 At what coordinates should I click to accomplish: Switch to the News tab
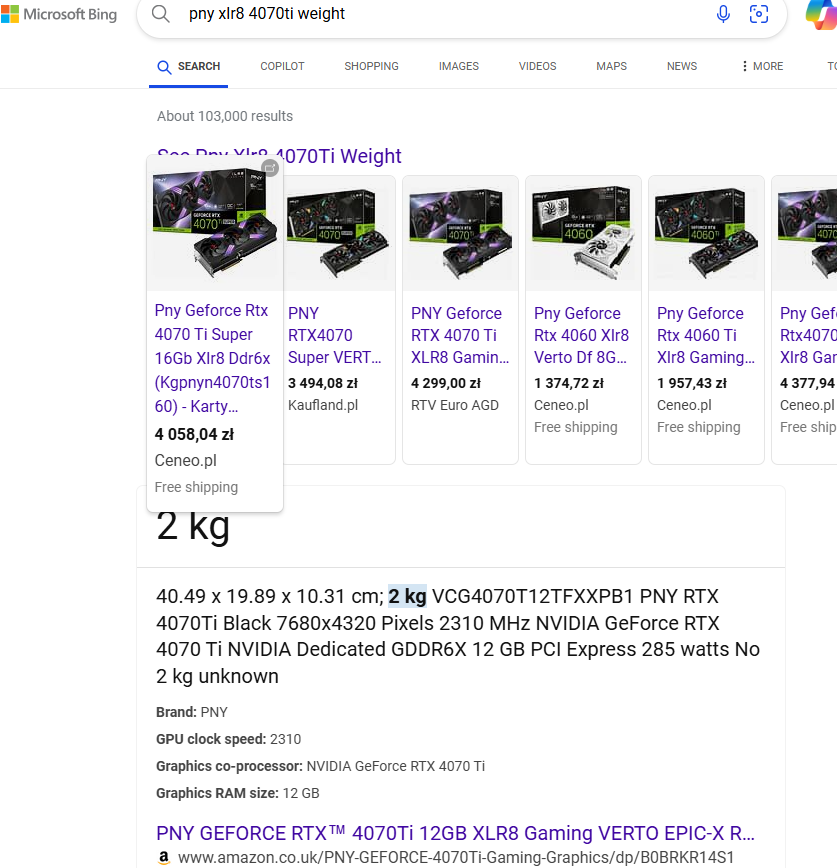point(682,66)
